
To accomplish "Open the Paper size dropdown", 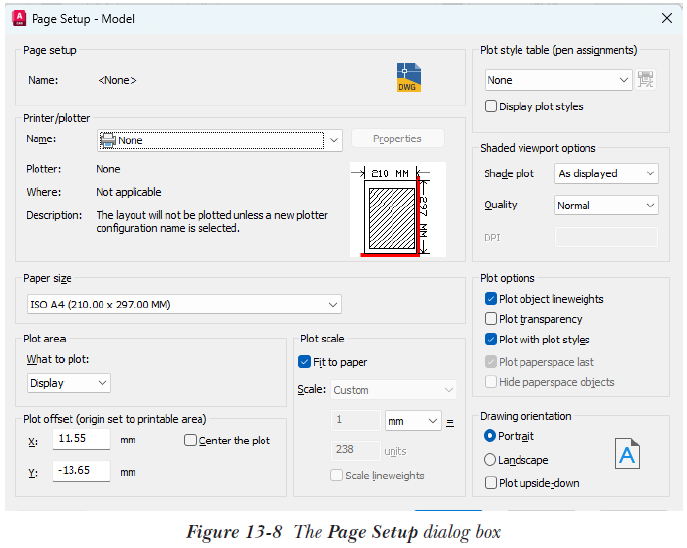I will point(184,304).
